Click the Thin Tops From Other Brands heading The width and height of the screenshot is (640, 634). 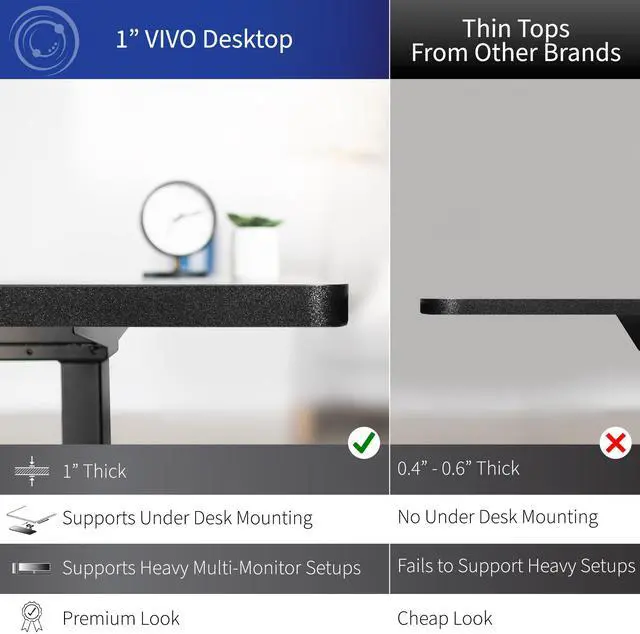[x=516, y=41]
